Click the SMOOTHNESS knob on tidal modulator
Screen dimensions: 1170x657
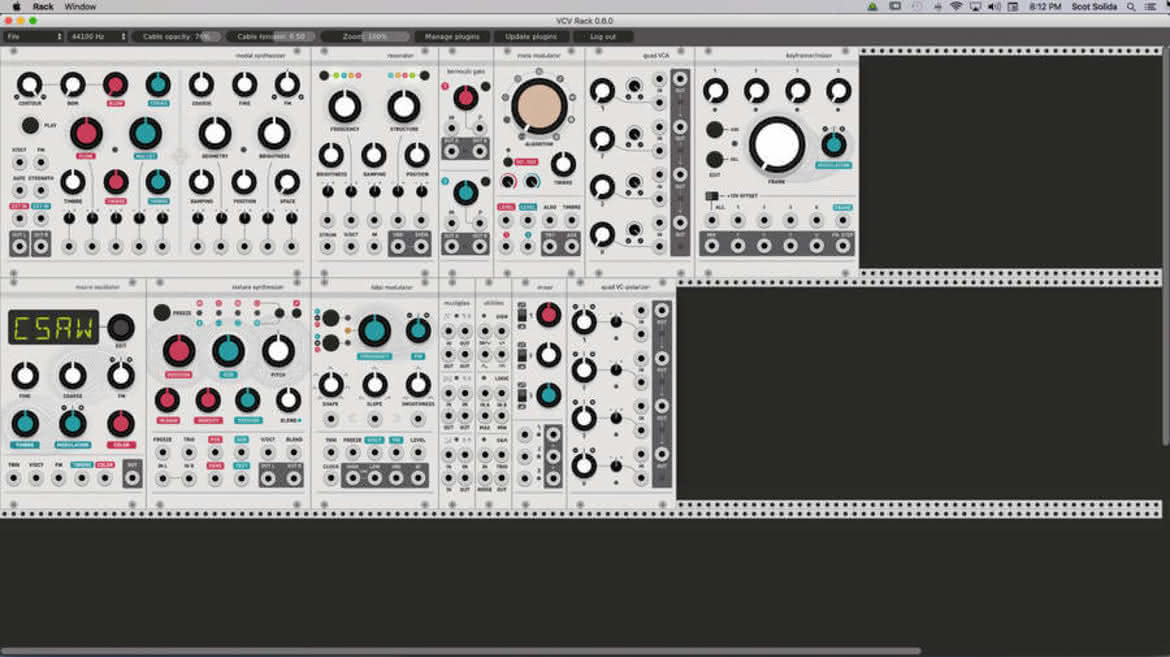point(418,384)
